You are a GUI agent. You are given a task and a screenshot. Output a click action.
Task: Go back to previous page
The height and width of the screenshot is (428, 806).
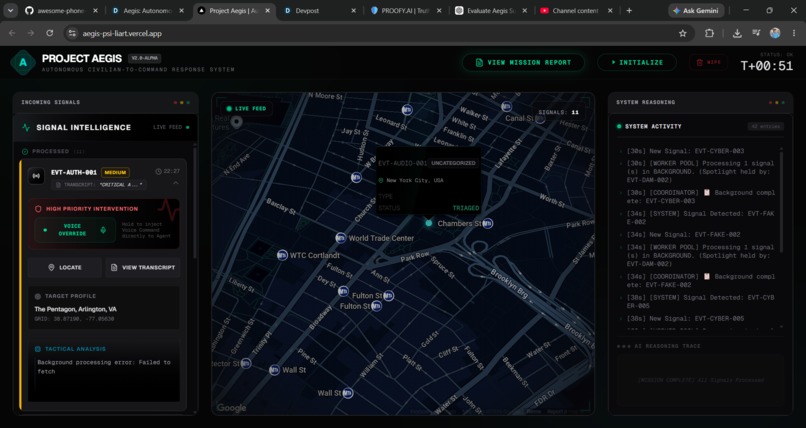[x=12, y=33]
